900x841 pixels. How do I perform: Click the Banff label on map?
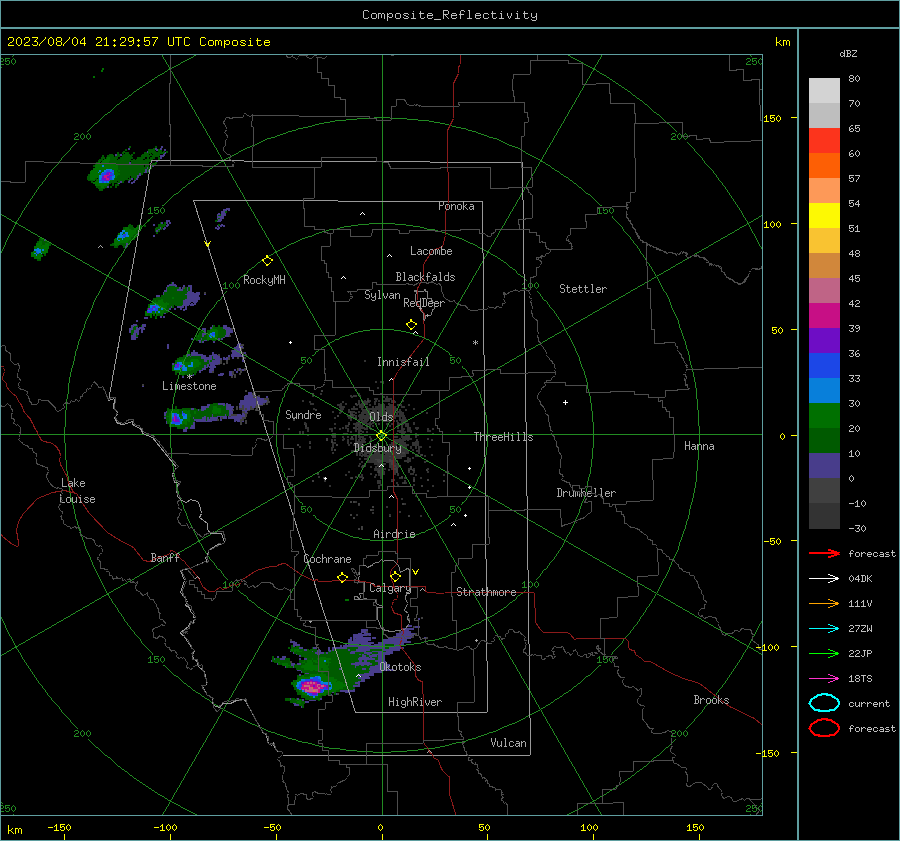pyautogui.click(x=165, y=558)
